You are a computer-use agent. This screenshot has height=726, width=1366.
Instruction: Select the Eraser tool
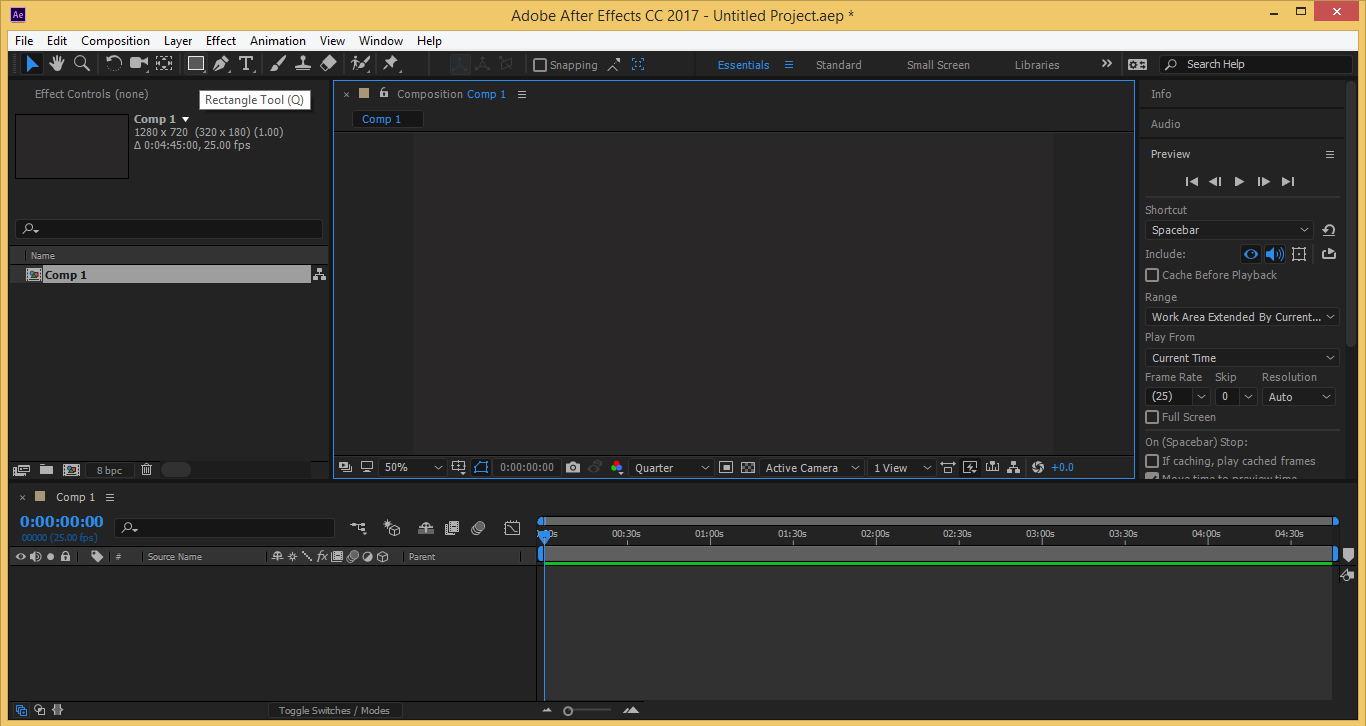click(x=328, y=64)
